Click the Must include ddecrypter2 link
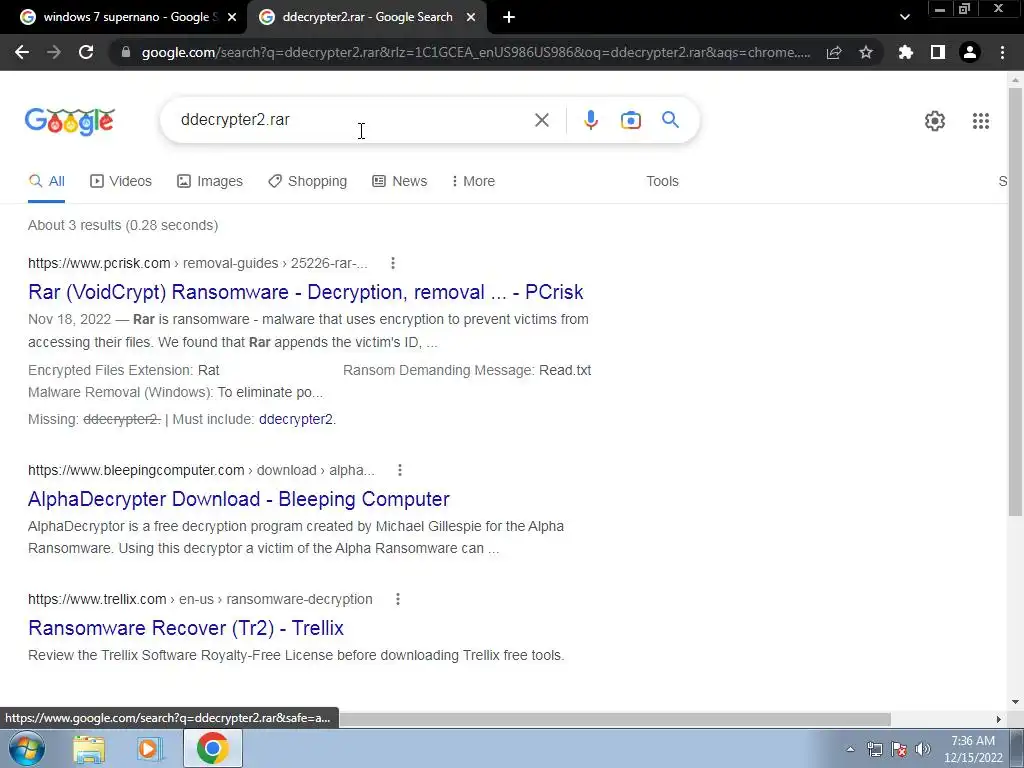 (296, 419)
